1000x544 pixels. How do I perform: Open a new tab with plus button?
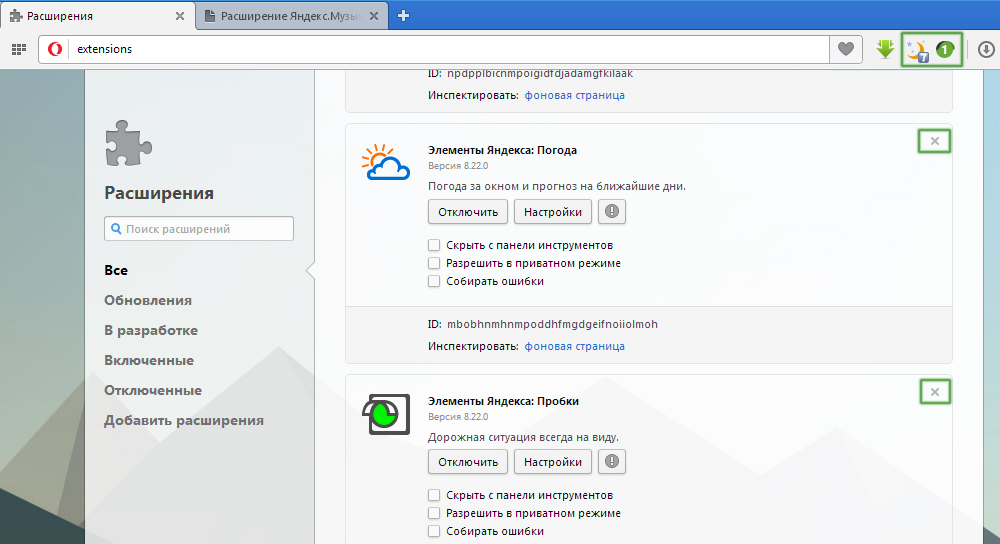(403, 16)
